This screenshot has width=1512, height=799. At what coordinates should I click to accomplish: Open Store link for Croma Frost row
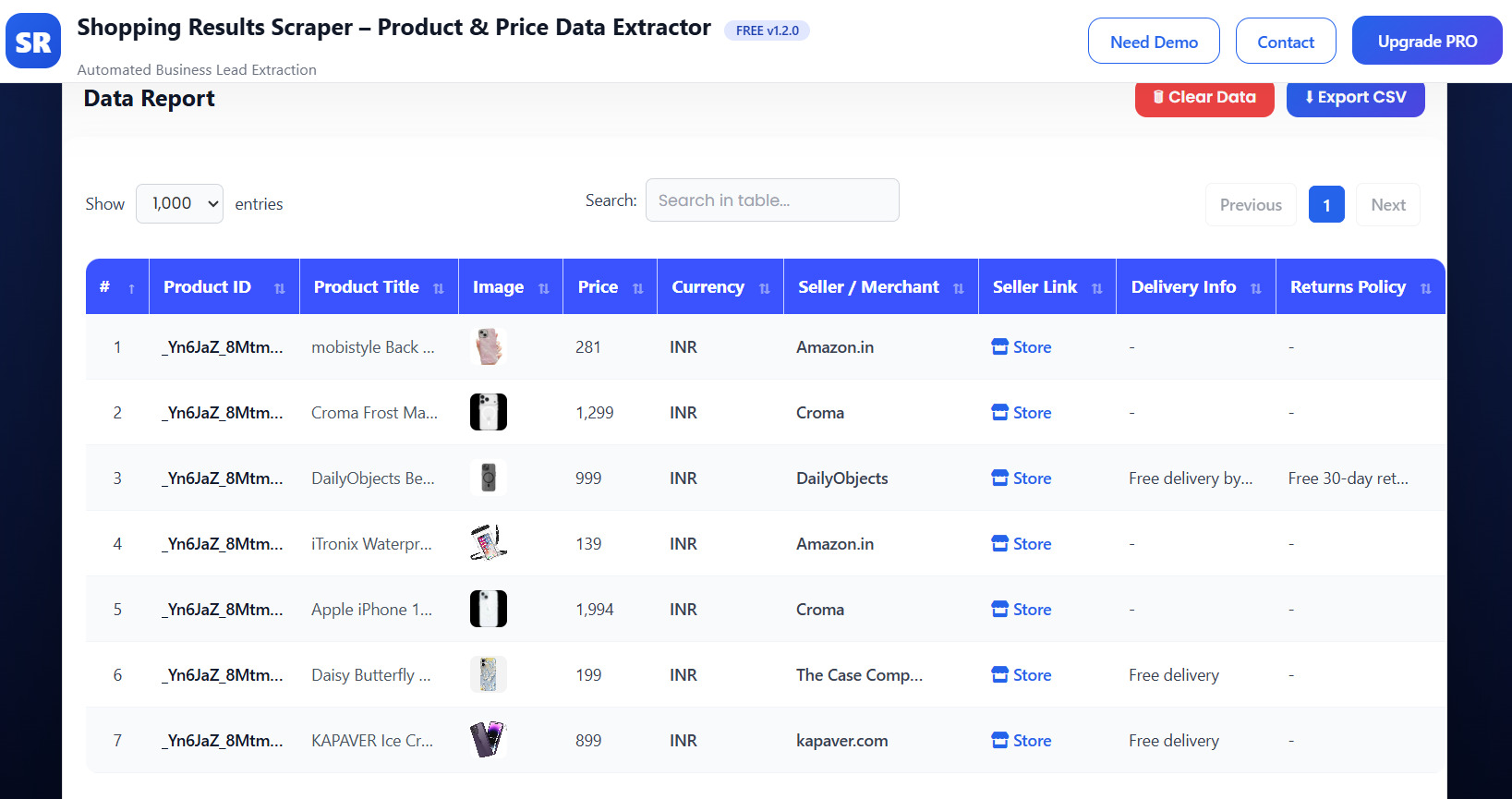point(1022,413)
